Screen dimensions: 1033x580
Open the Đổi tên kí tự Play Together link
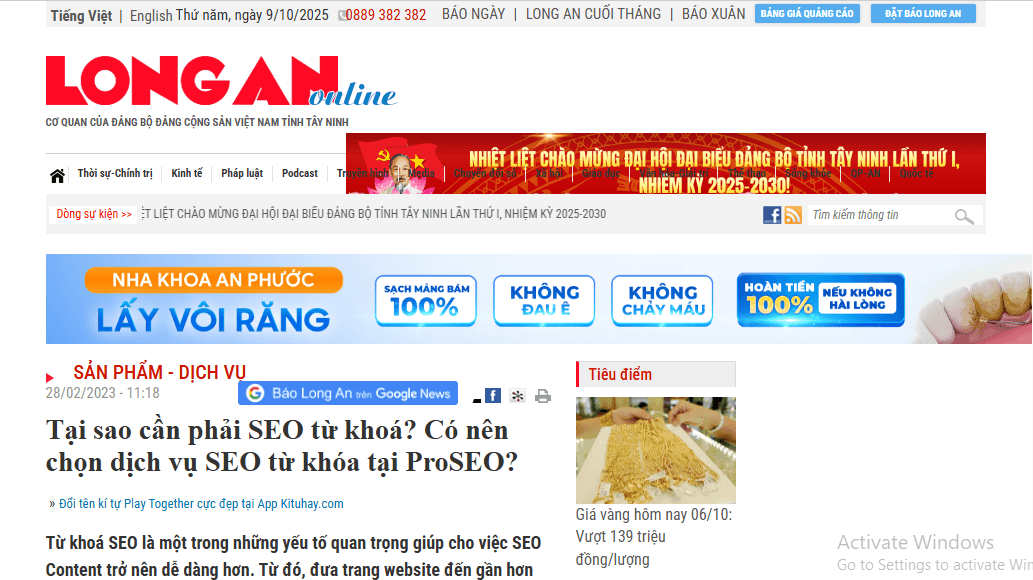201,504
